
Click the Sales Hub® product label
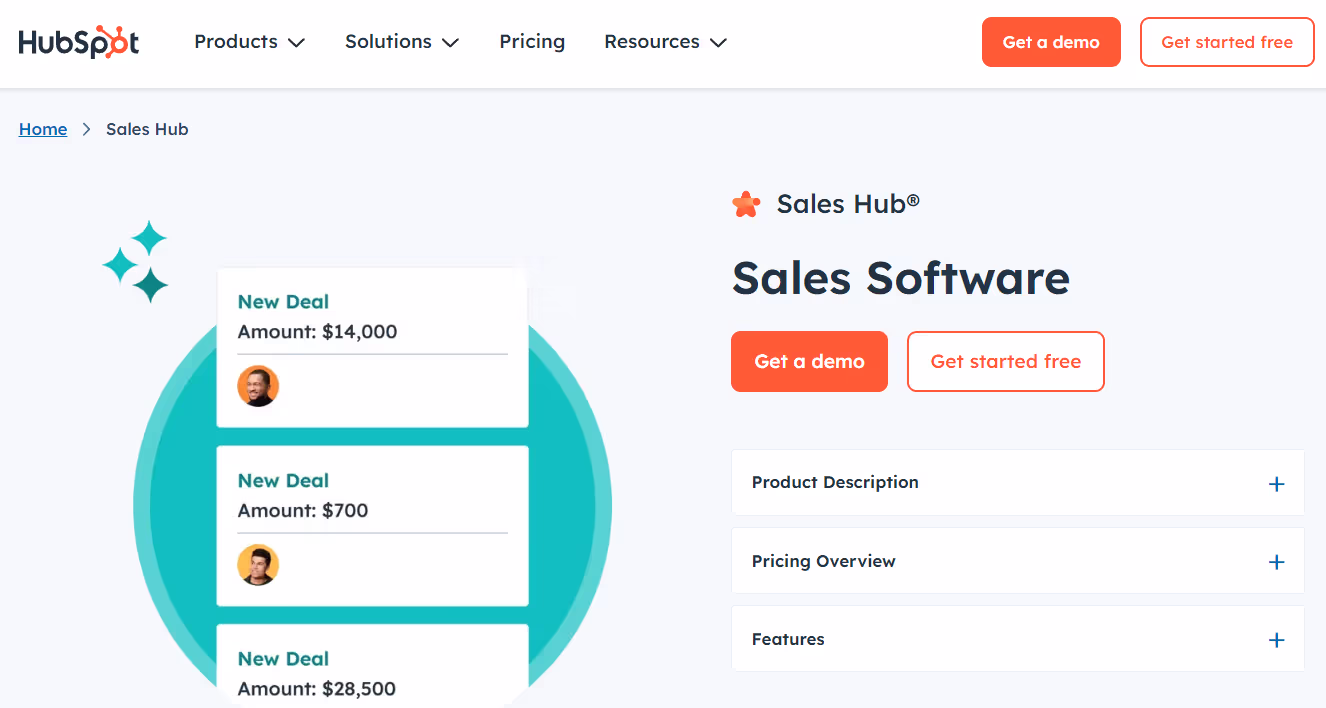tap(848, 204)
